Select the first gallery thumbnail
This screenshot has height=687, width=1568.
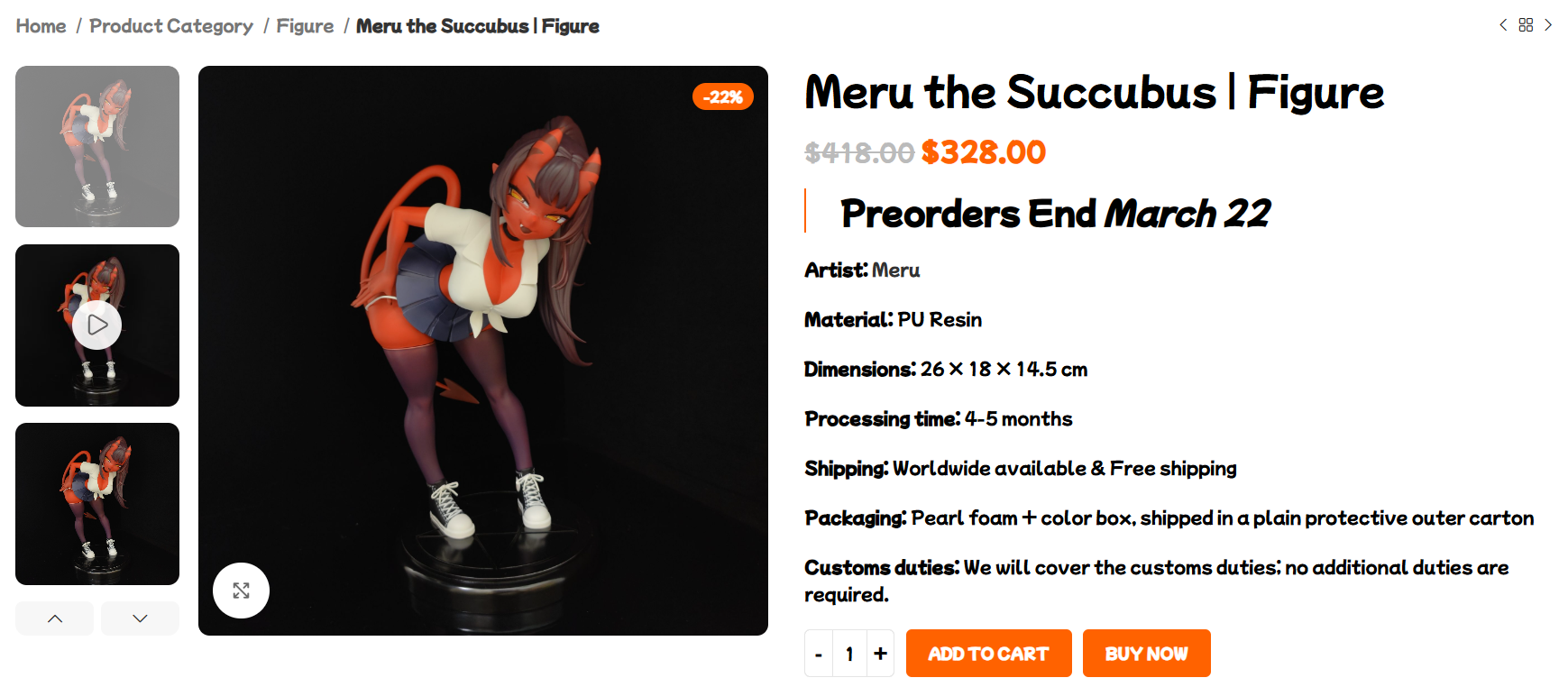click(x=97, y=146)
